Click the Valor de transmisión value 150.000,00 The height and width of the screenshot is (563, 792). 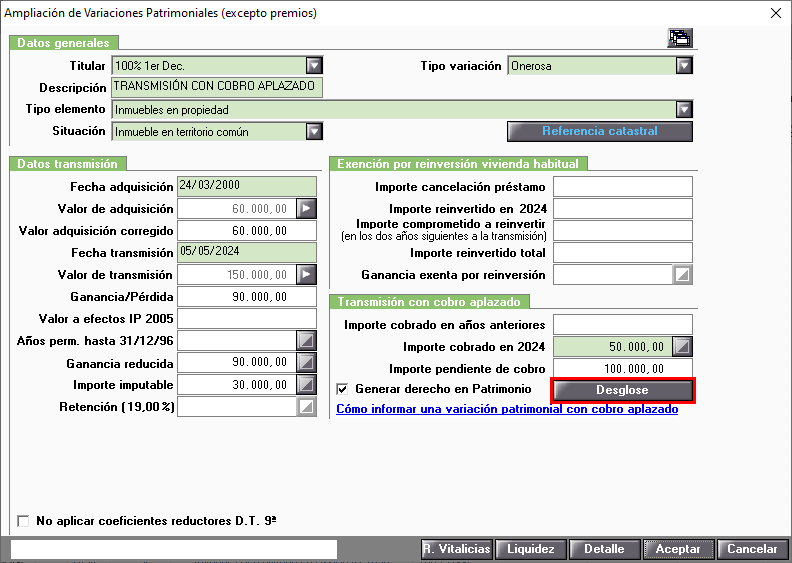pos(237,275)
